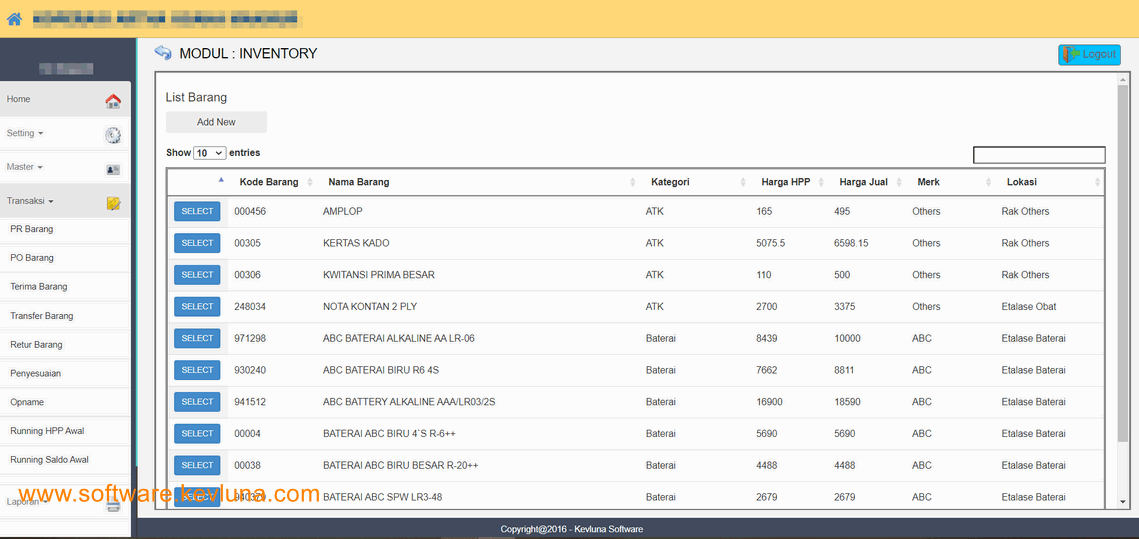Click item code 248034
This screenshot has height=539, width=1139.
pyautogui.click(x=250, y=307)
